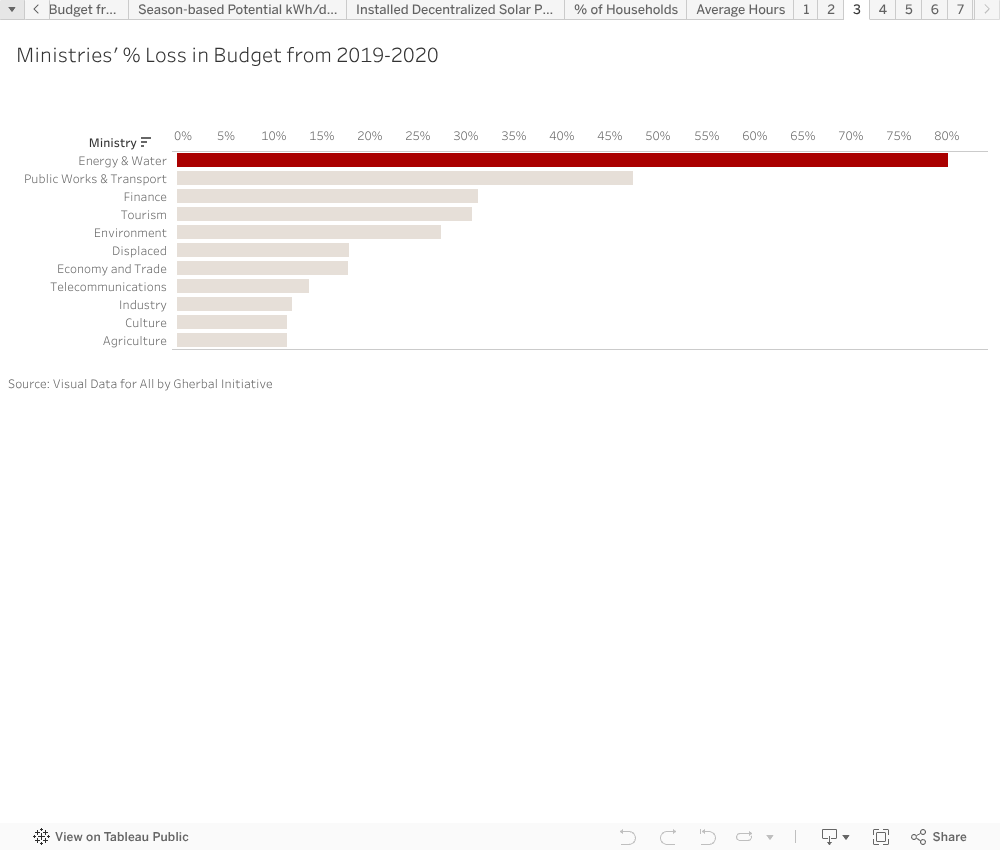1000x850 pixels.
Task: Enter full screen mode
Action: [881, 837]
